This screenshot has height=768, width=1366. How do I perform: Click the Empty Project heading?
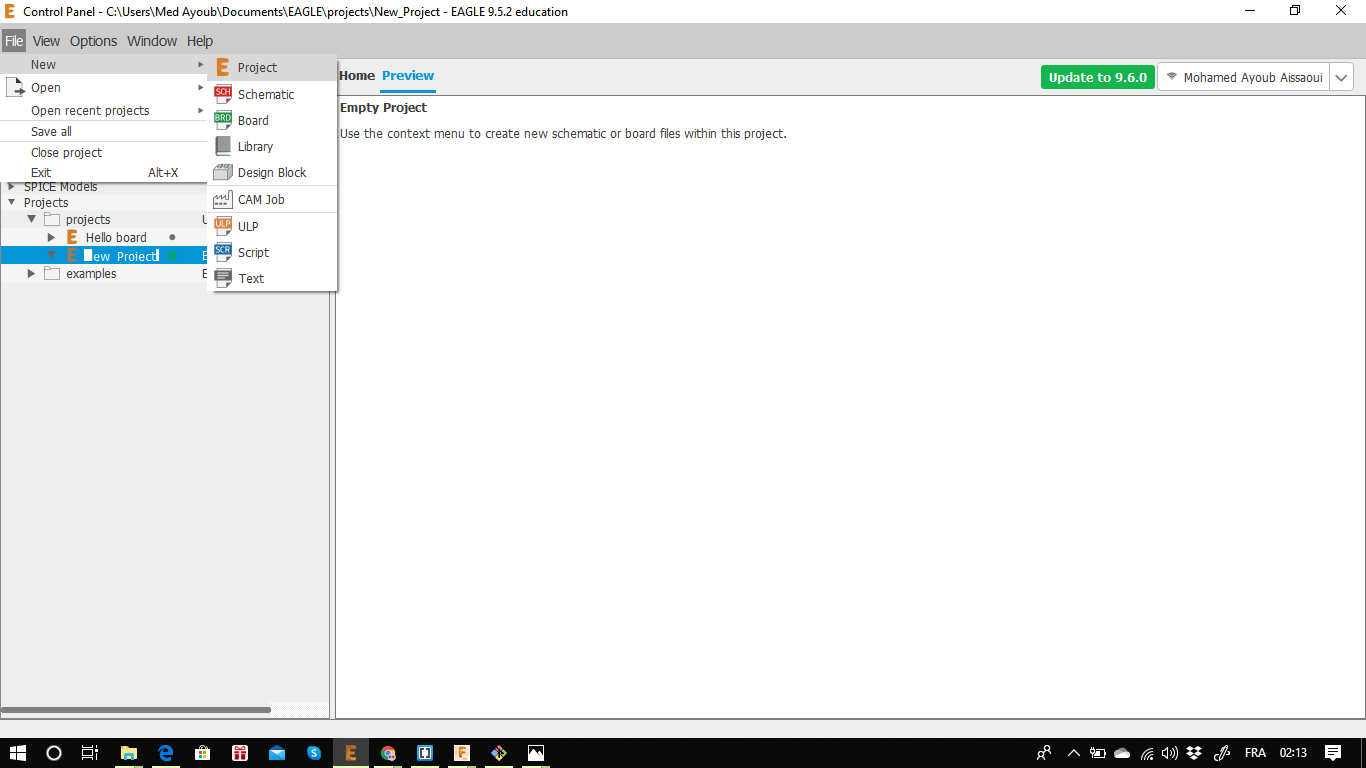[383, 107]
